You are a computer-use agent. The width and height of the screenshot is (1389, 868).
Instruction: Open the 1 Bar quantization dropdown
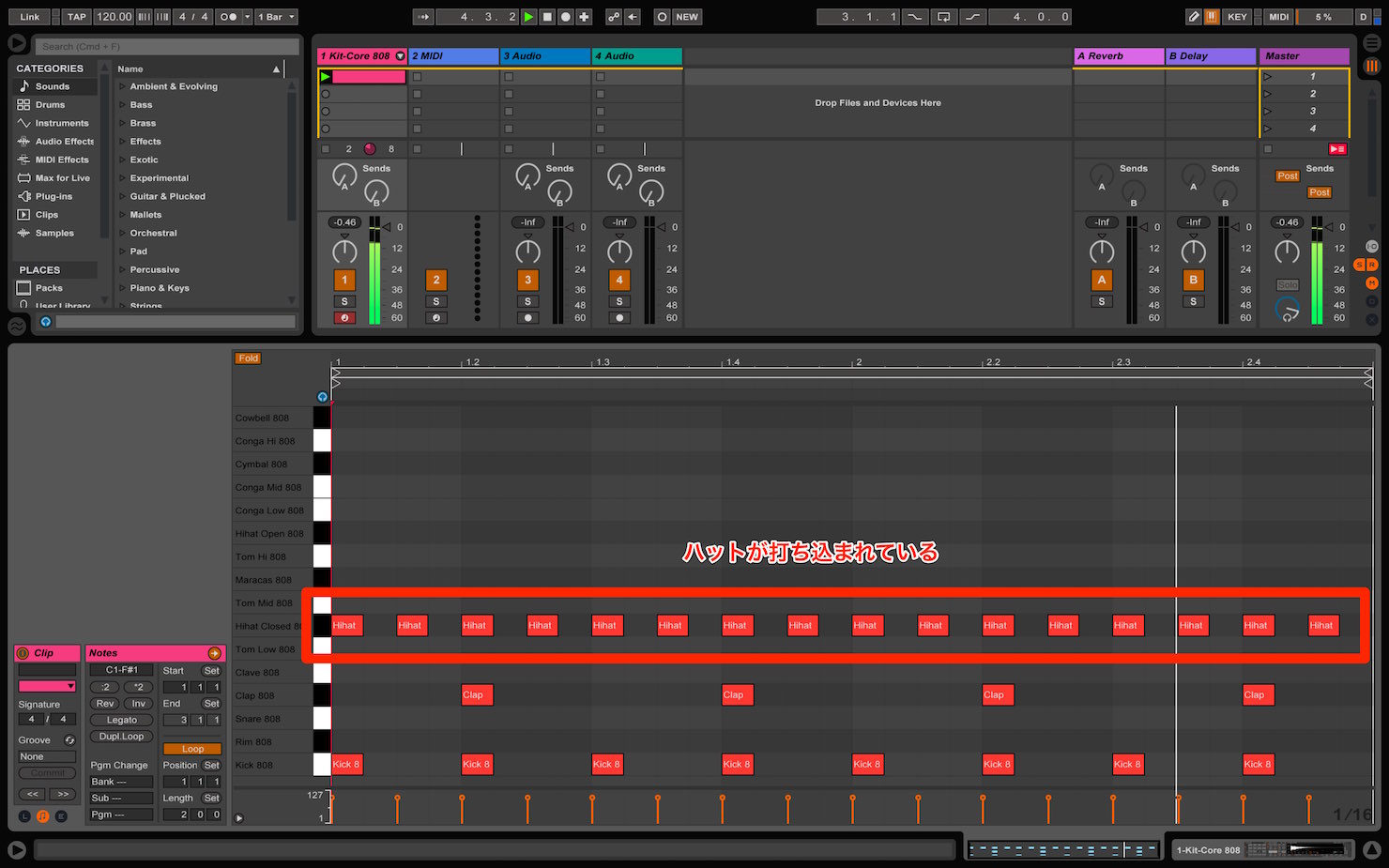pos(278,17)
